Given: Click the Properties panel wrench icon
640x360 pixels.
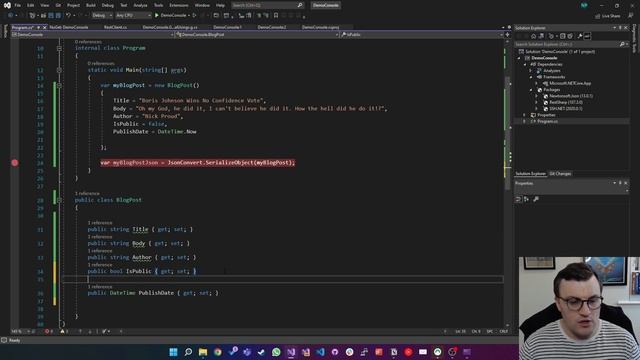Looking at the screenshot, I should click(x=536, y=199).
